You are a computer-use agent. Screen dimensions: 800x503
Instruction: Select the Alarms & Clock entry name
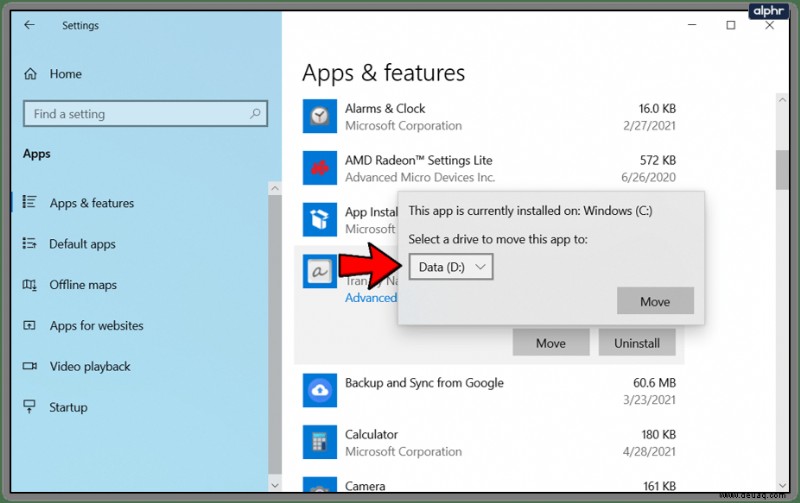click(385, 108)
